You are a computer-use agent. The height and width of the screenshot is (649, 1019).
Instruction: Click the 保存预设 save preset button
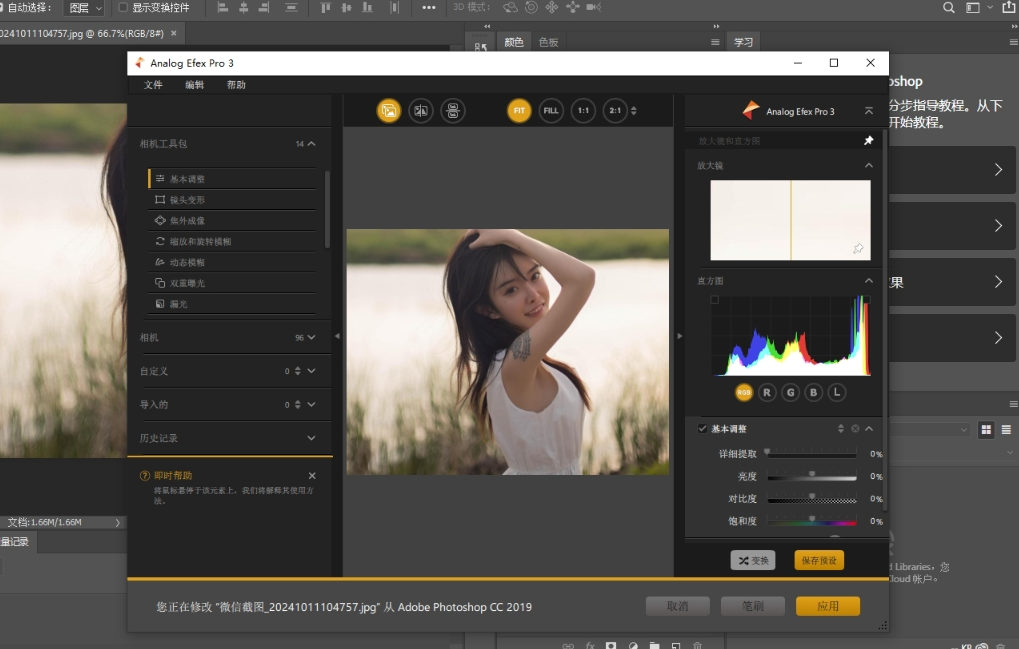click(819, 561)
